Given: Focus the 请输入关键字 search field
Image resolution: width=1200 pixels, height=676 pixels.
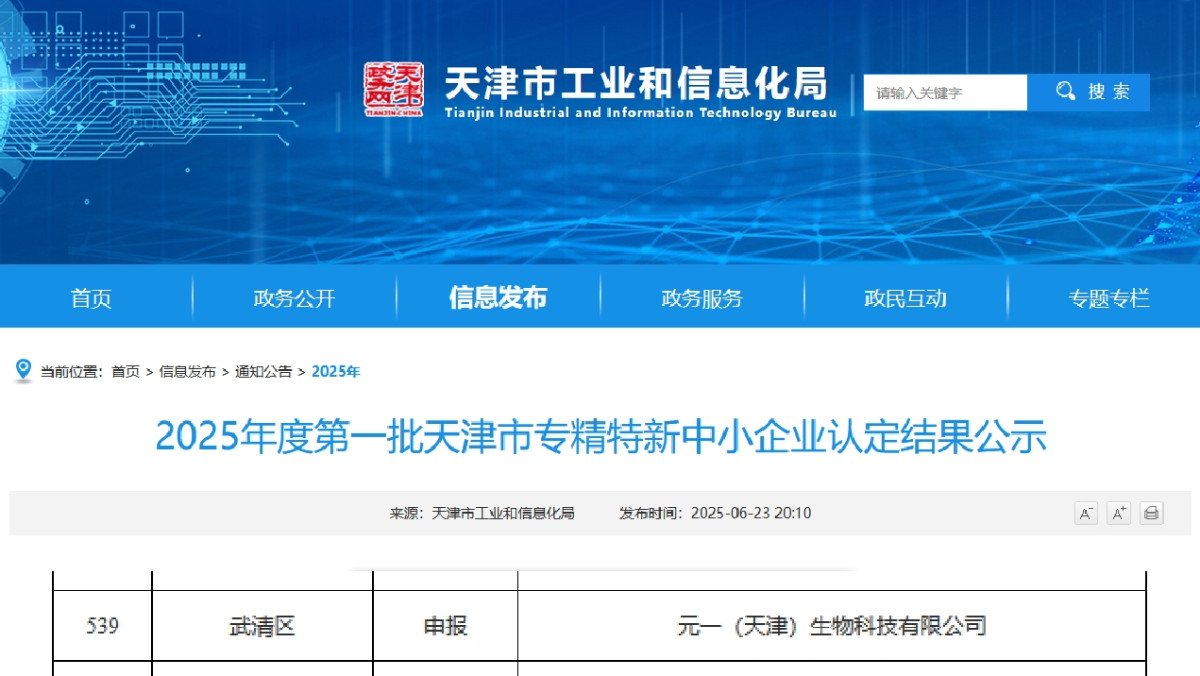Looking at the screenshot, I should 944,92.
